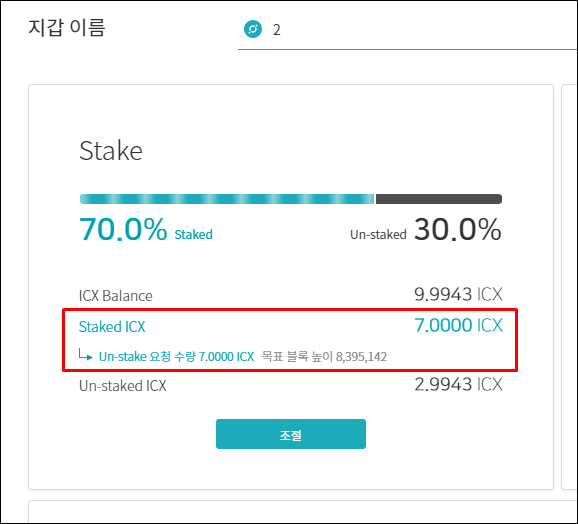Screen dimensions: 578x524
Task: Click the ICX Balance label
Action: (x=115, y=296)
